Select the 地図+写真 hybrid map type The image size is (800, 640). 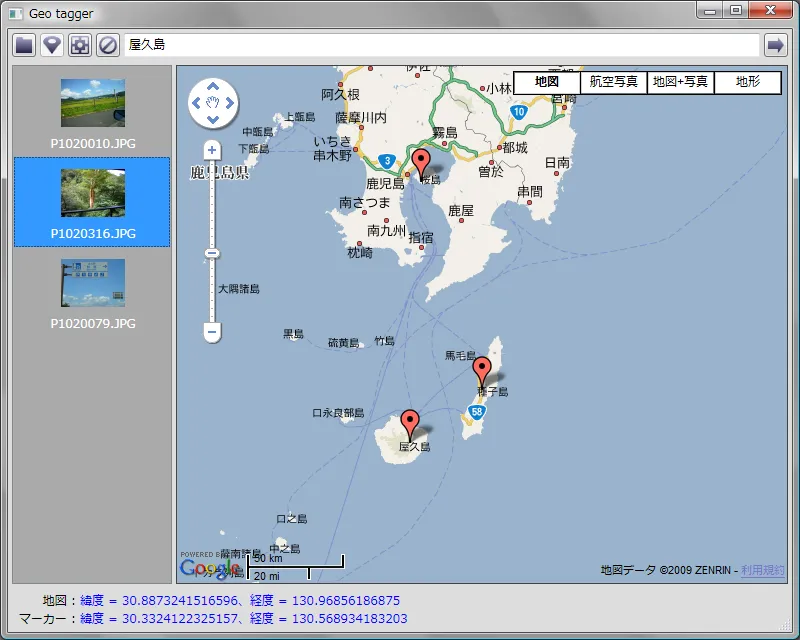(x=680, y=82)
